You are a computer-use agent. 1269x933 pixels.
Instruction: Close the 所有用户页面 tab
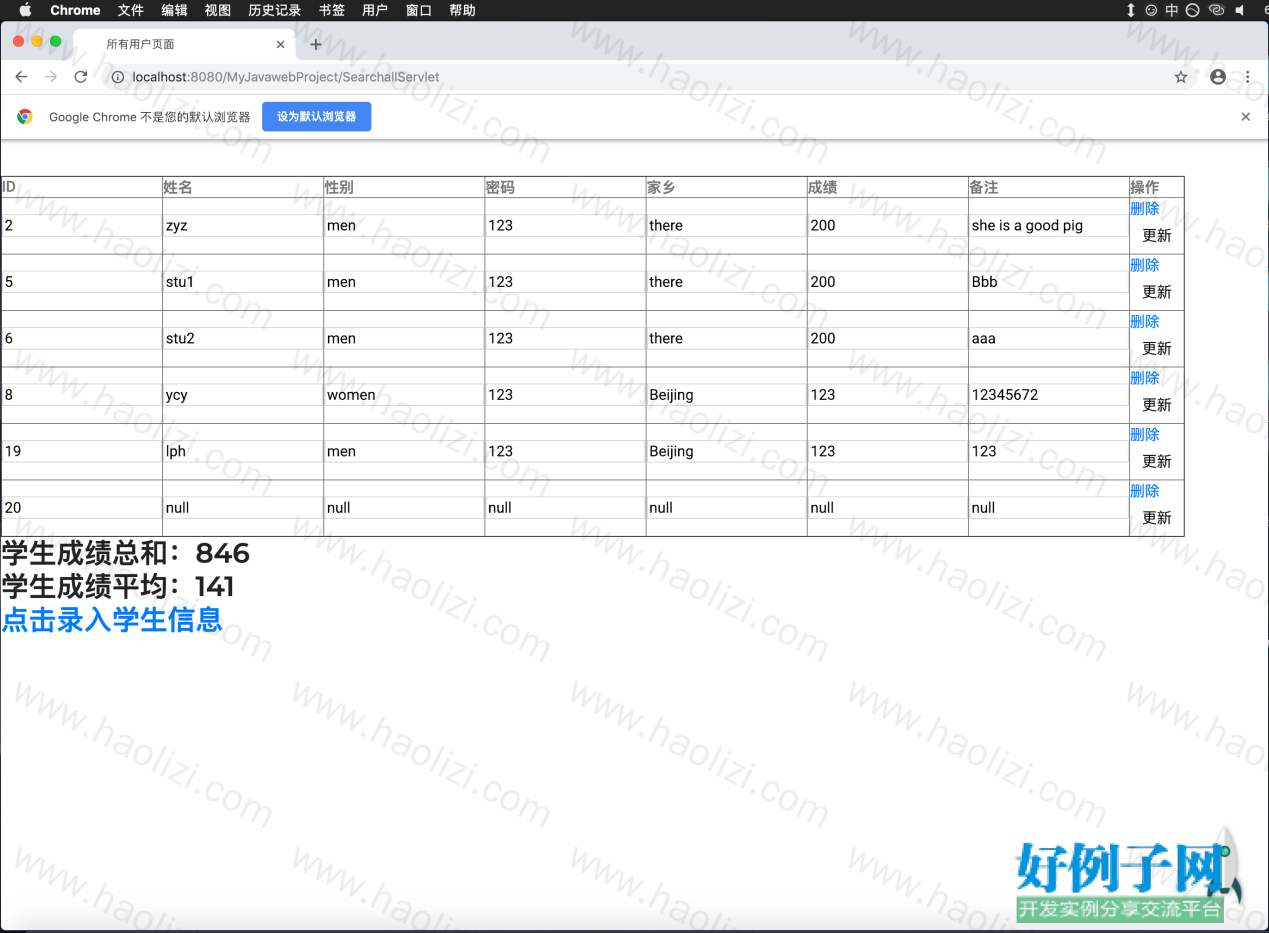pyautogui.click(x=281, y=44)
